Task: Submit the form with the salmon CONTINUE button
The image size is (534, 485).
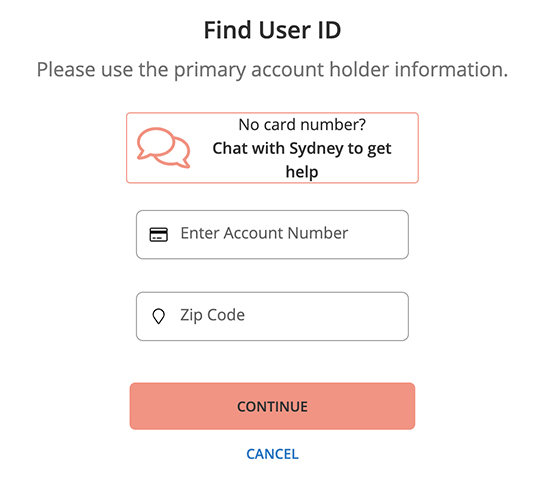Action: 272,406
